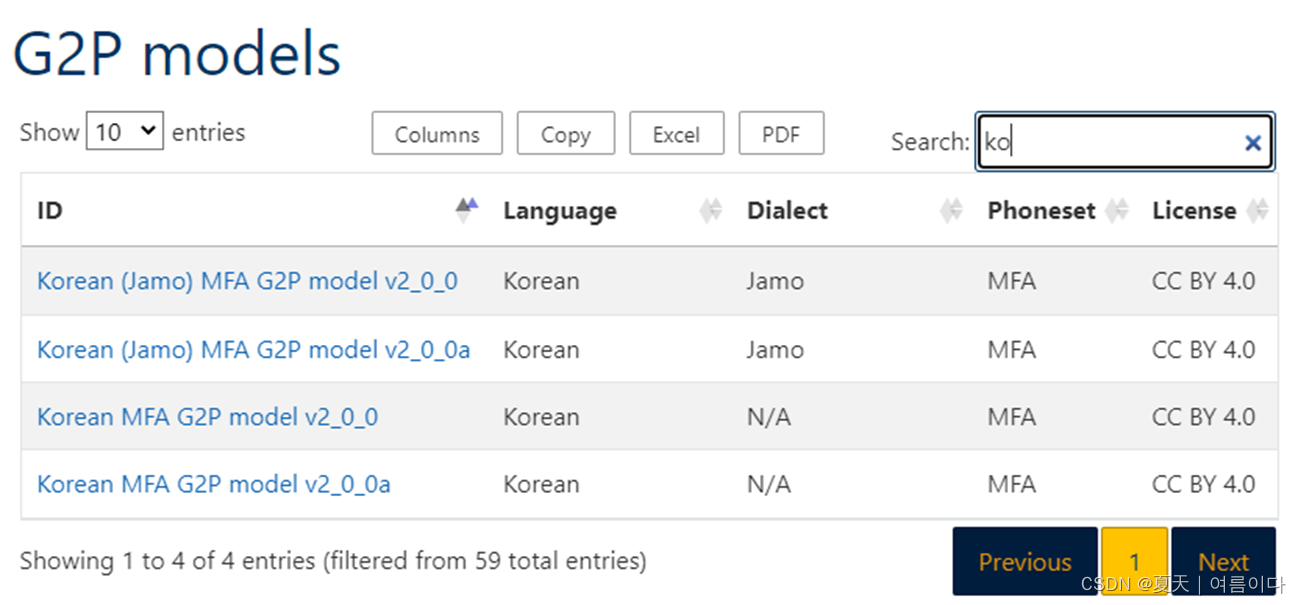The image size is (1301, 605).
Task: Sort by the ID column arrows
Action: pos(466,210)
